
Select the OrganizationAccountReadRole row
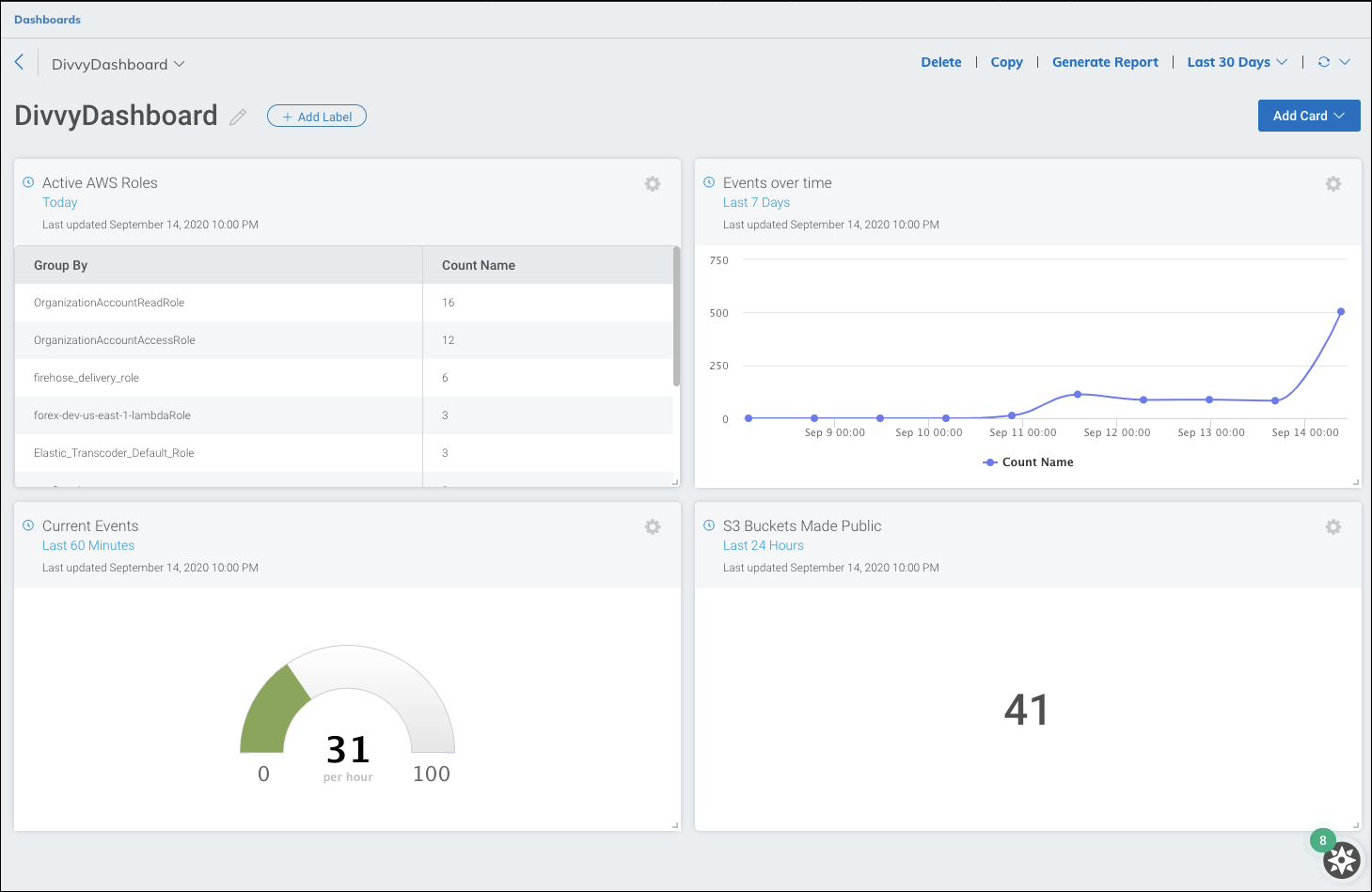coord(344,303)
